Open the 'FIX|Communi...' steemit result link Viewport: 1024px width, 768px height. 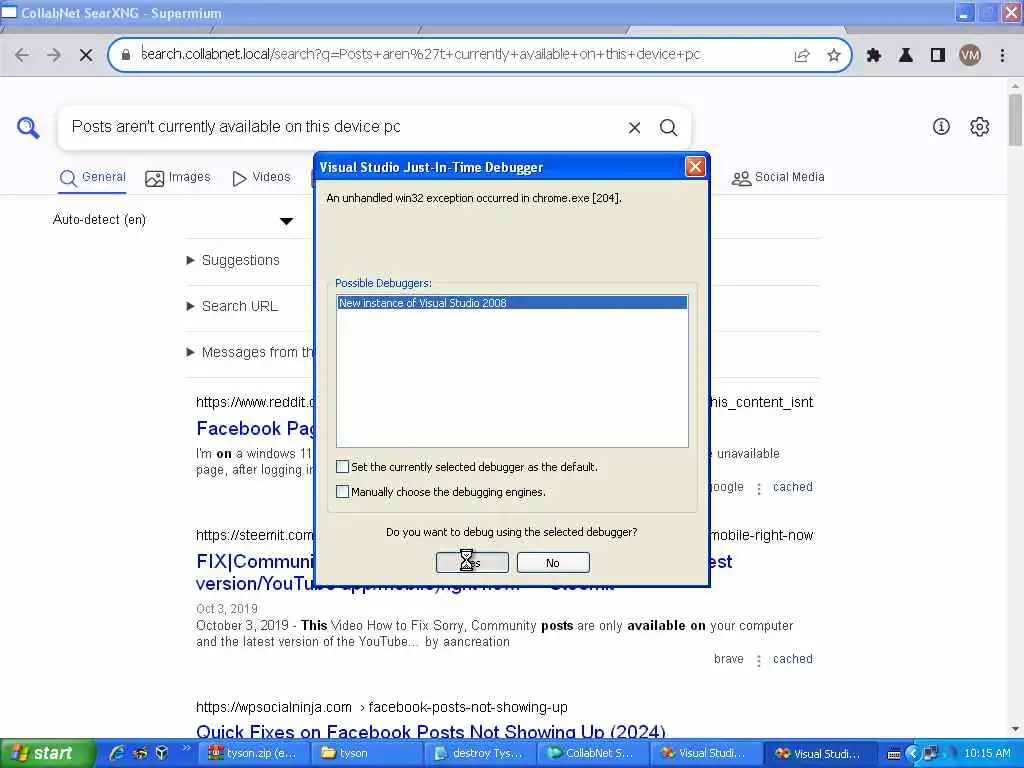(255, 562)
